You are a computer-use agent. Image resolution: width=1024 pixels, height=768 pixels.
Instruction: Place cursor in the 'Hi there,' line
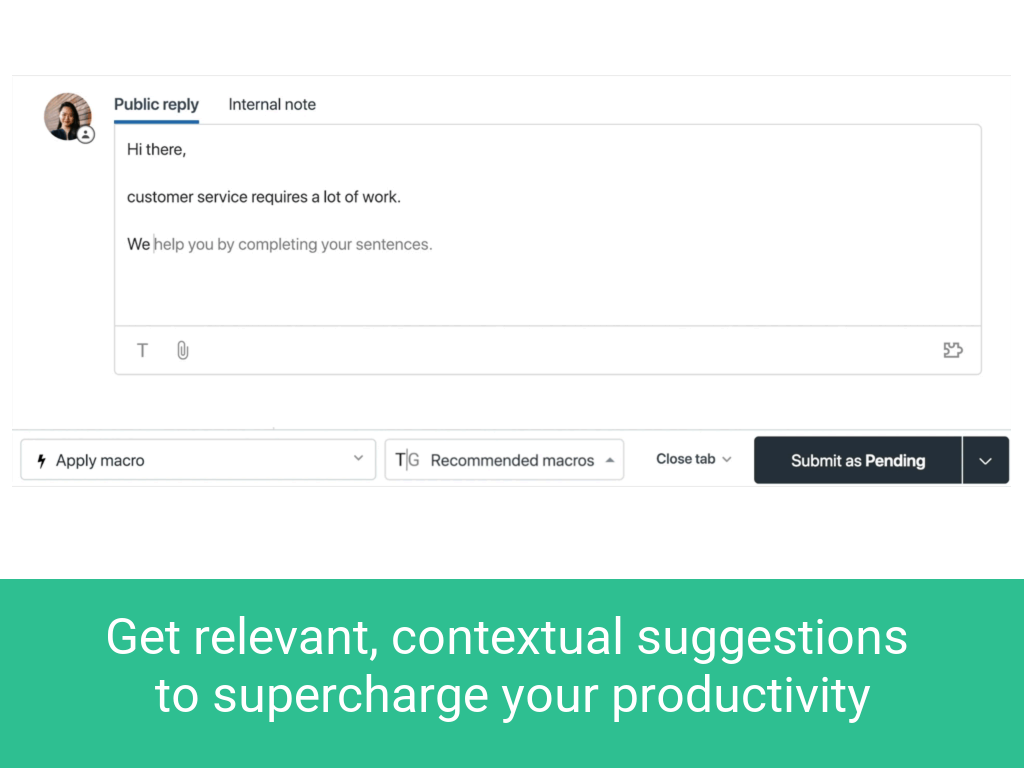(x=157, y=150)
